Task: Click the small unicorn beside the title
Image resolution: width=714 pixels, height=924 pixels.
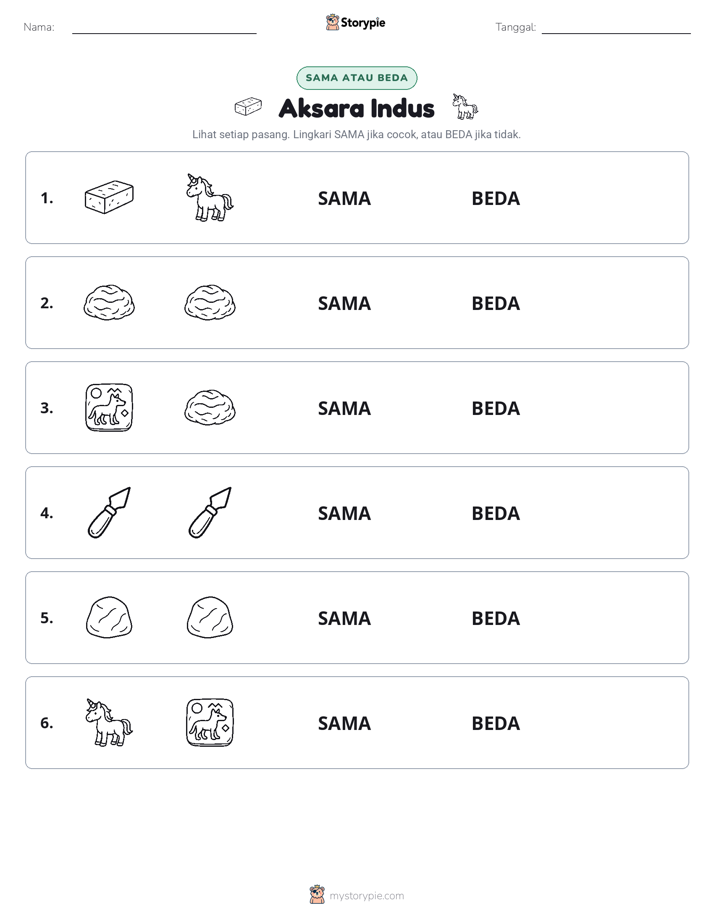Action: (465, 107)
